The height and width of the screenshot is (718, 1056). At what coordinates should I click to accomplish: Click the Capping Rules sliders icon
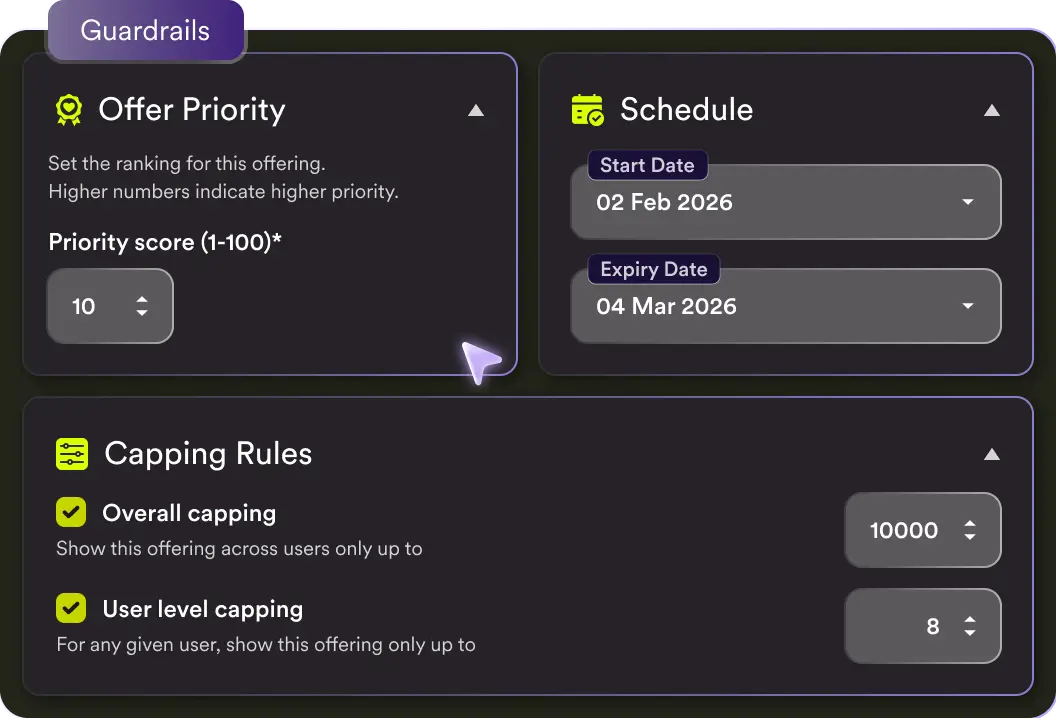coord(72,454)
